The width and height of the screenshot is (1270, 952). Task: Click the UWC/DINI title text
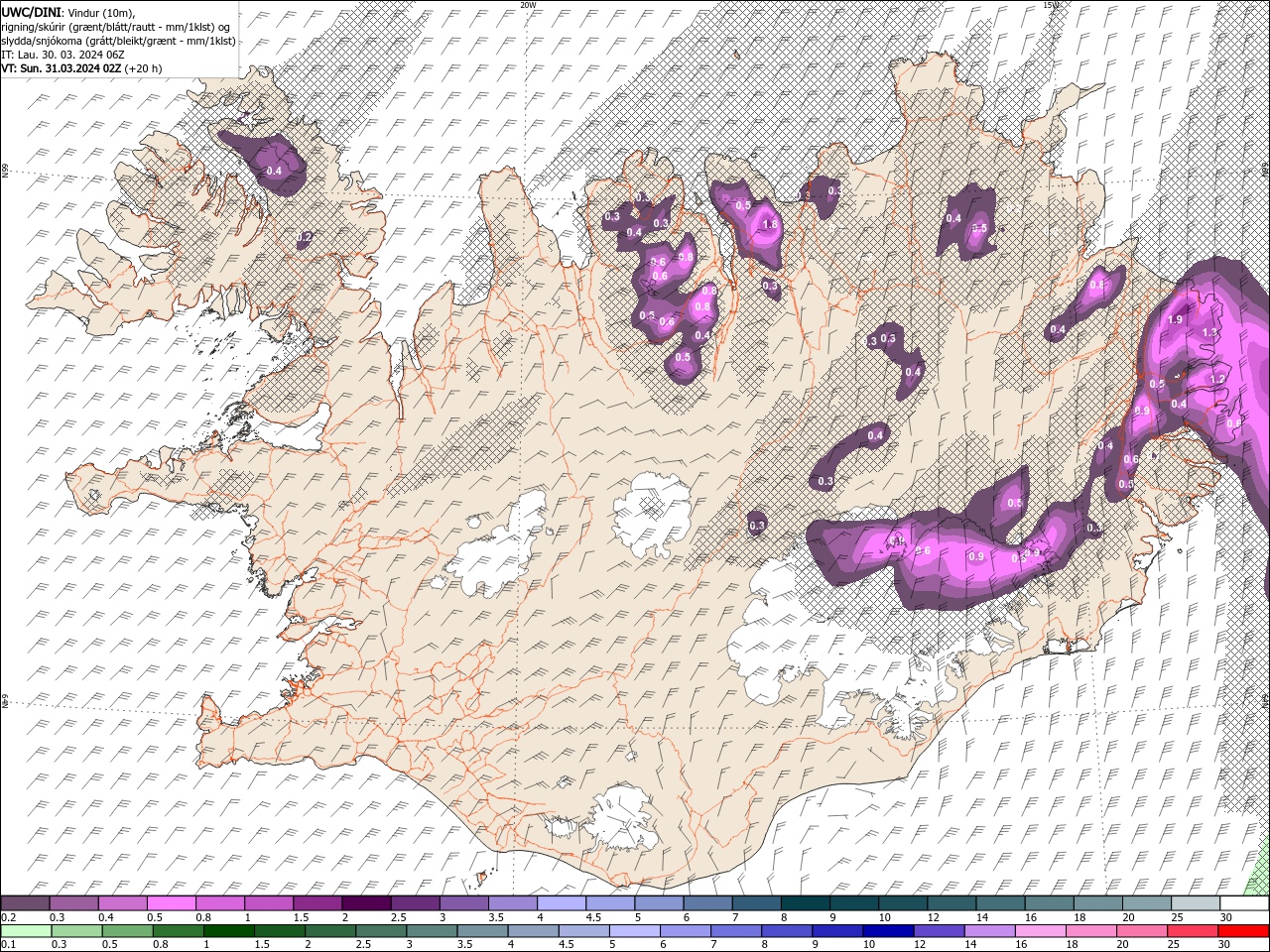32,11
